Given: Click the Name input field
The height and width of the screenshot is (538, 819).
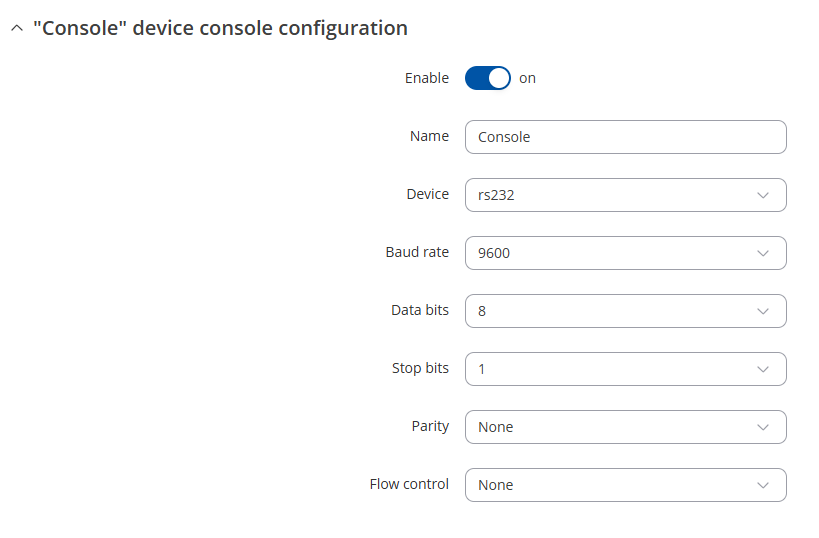Looking at the screenshot, I should pos(625,137).
